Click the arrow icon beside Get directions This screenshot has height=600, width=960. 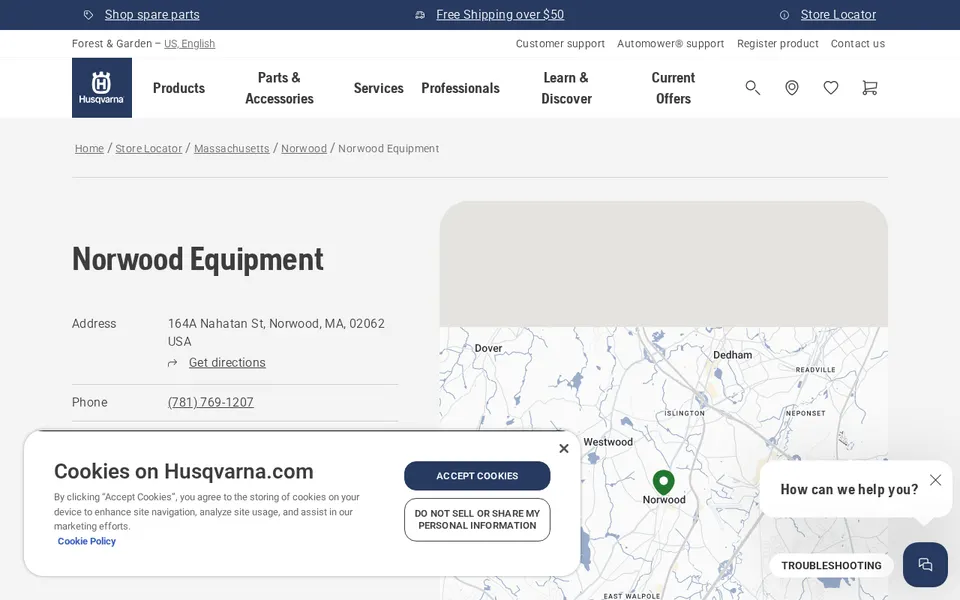pyautogui.click(x=173, y=363)
